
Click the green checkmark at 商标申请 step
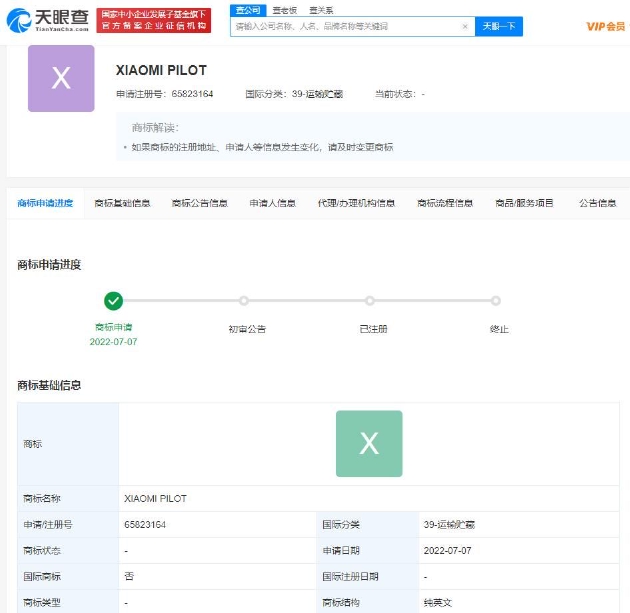(x=114, y=300)
